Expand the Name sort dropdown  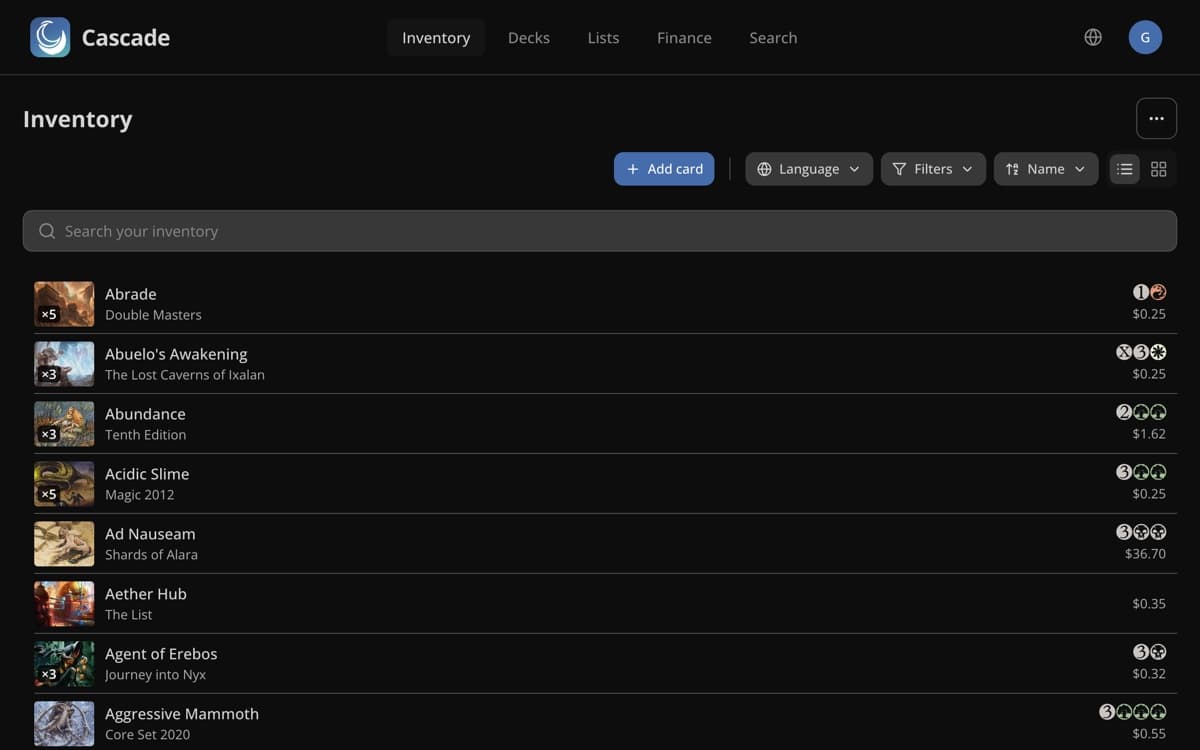pos(1046,169)
